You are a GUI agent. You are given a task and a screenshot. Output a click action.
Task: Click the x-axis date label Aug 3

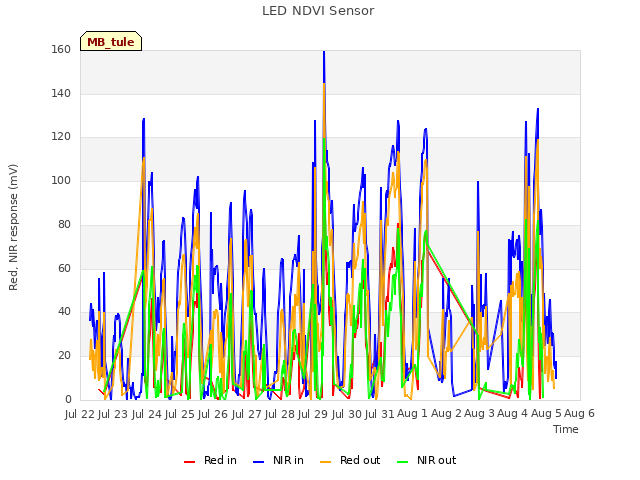479,414
